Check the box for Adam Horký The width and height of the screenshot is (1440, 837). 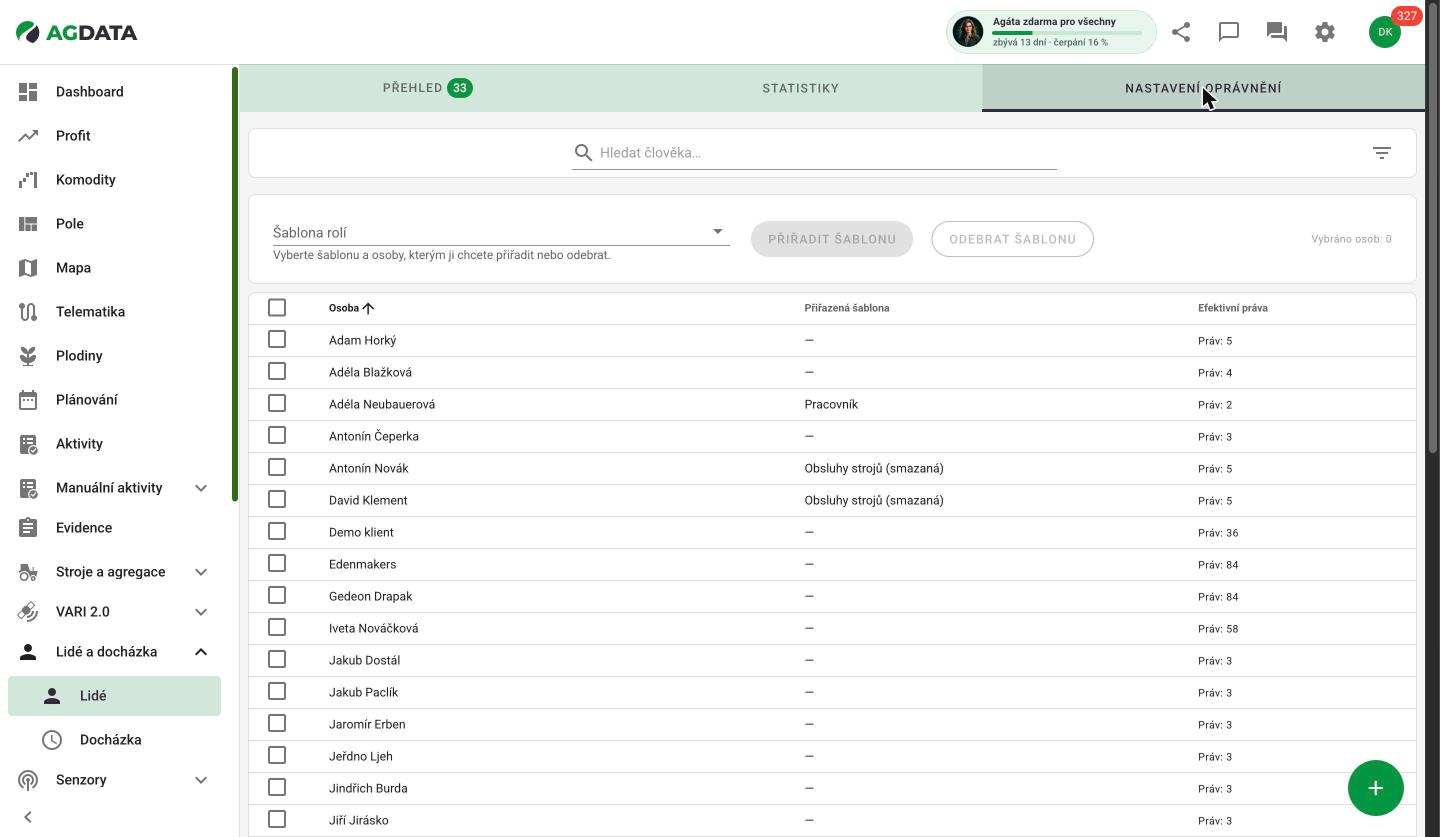click(x=277, y=339)
